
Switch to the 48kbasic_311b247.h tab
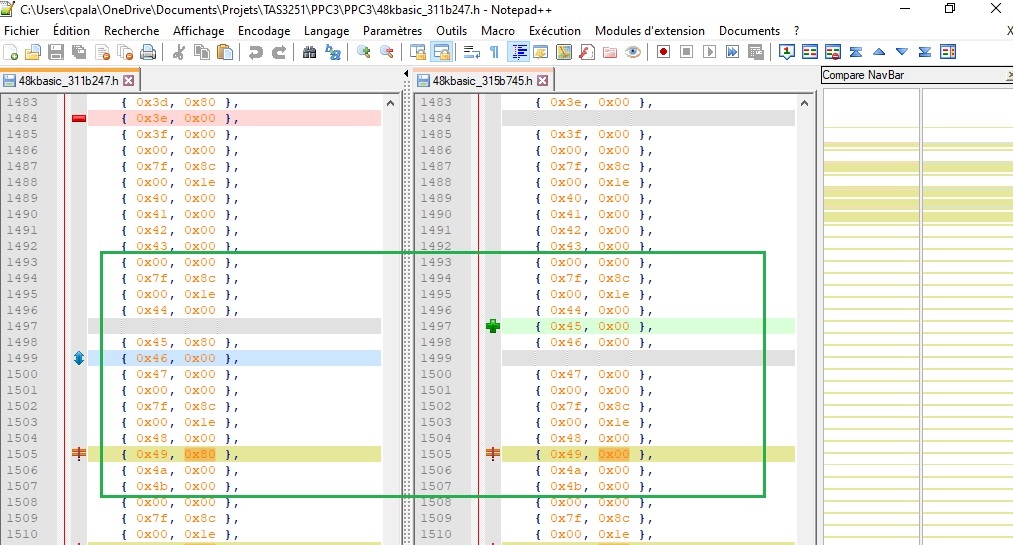(68, 81)
